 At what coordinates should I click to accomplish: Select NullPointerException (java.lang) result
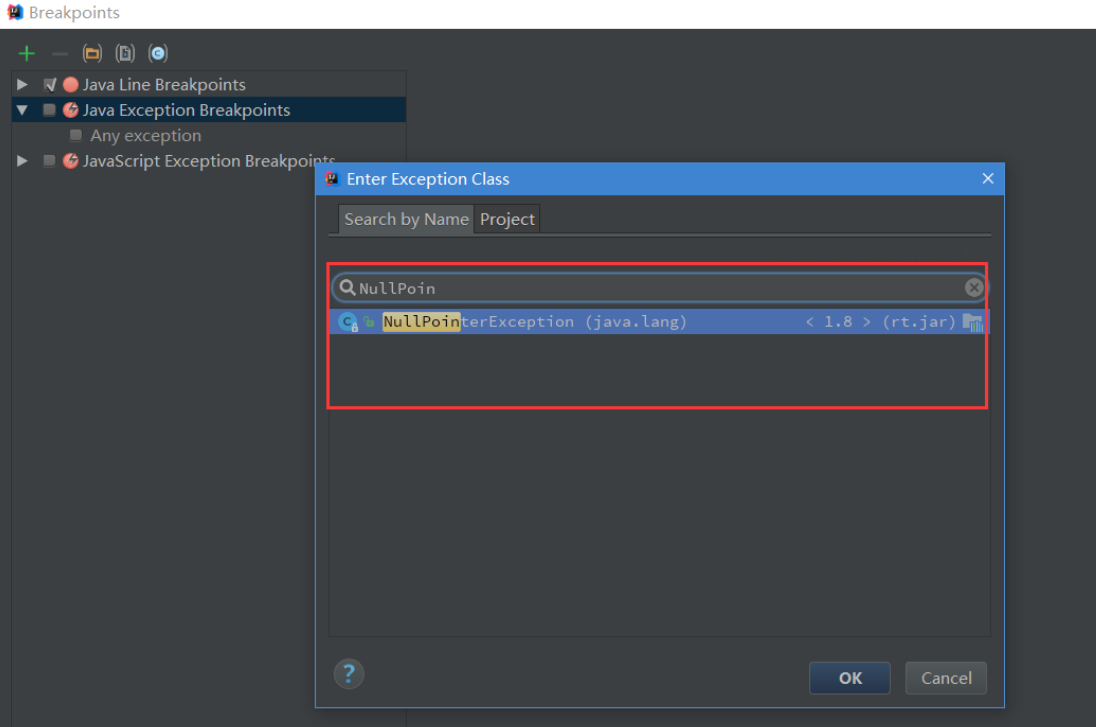[x=659, y=322]
